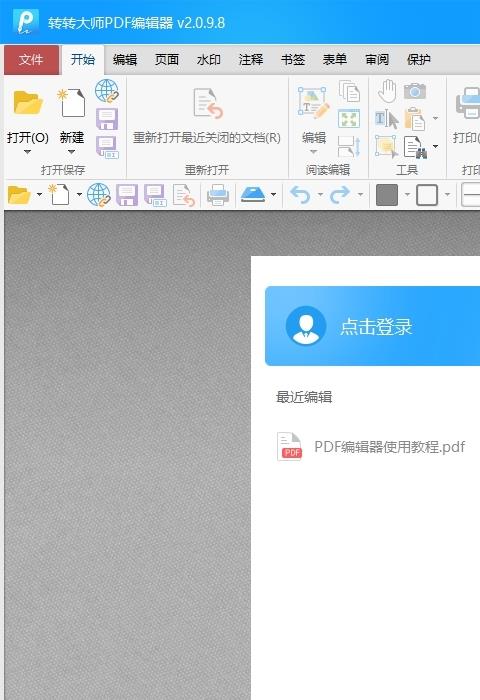Click the quick toolbar globe link icon
The width and height of the screenshot is (480, 700).
[x=98, y=195]
